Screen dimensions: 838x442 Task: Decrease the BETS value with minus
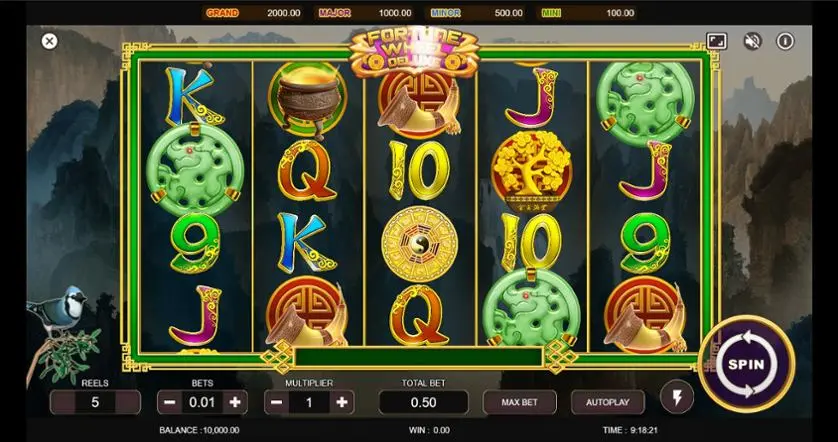[169, 402]
